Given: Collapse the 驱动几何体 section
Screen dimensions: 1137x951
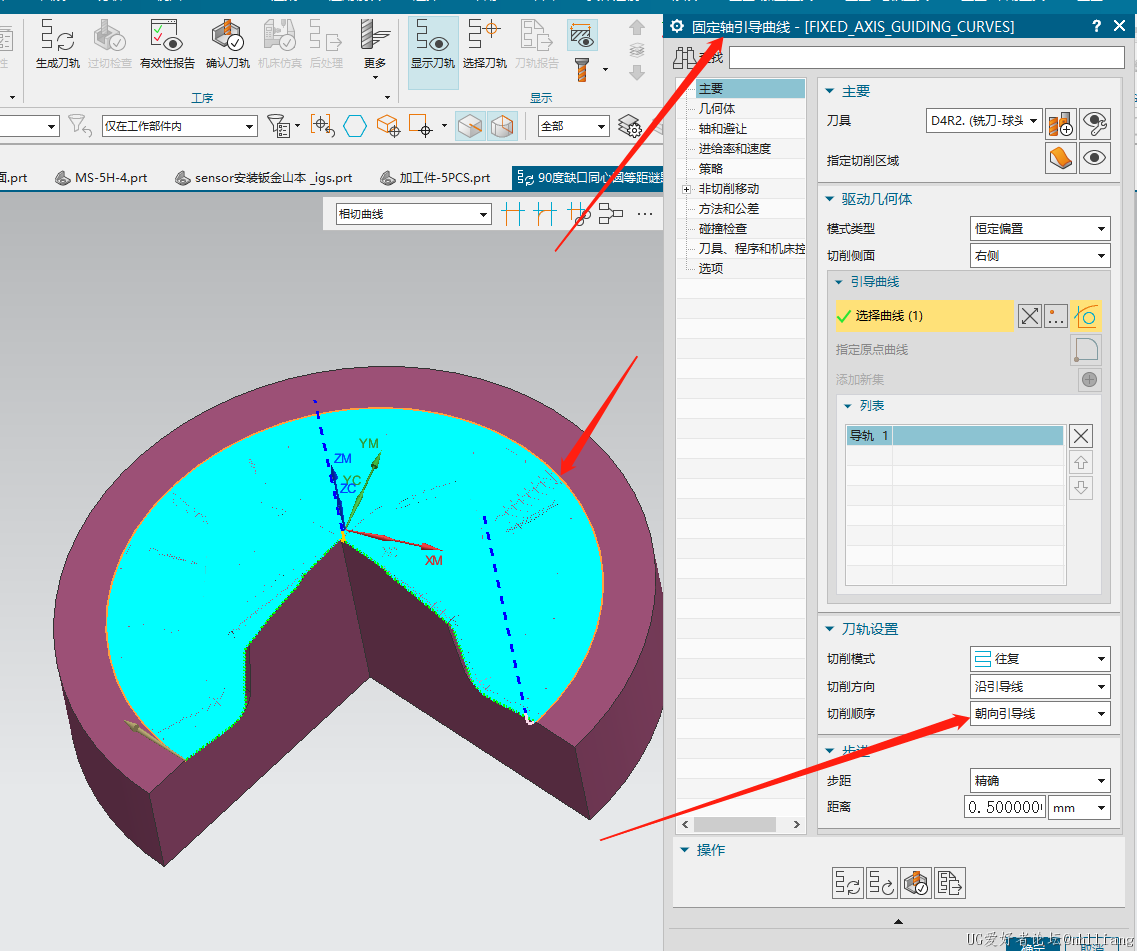Looking at the screenshot, I should [830, 199].
